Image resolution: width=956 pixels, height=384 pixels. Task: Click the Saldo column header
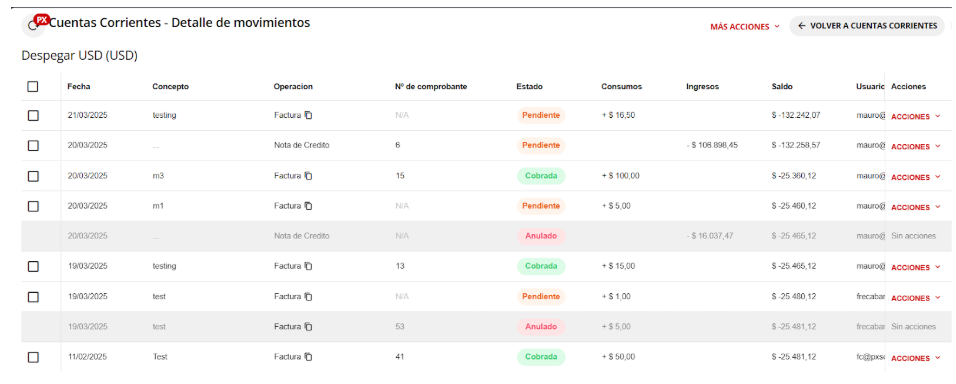[x=782, y=87]
